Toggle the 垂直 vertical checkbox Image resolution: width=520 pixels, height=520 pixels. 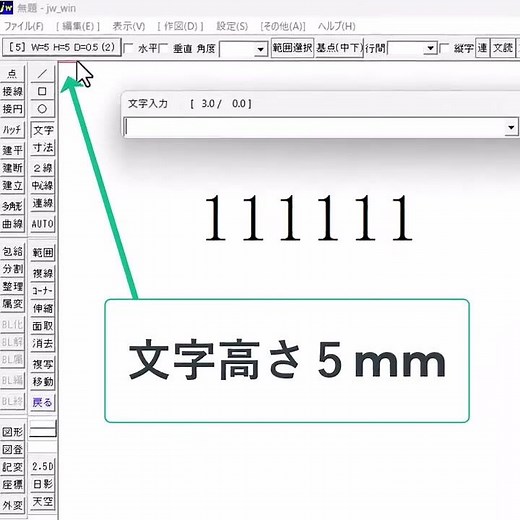click(x=163, y=48)
